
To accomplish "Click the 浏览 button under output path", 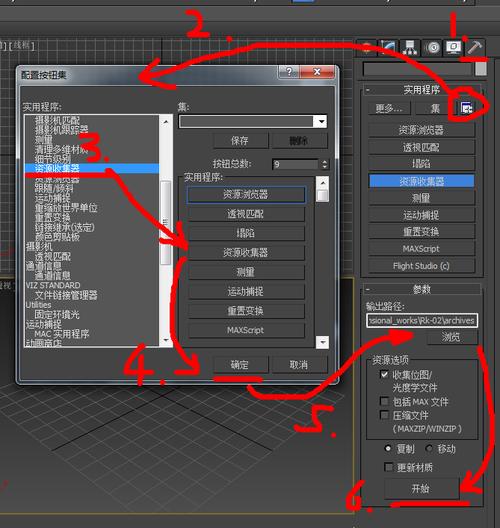I will tap(451, 337).
